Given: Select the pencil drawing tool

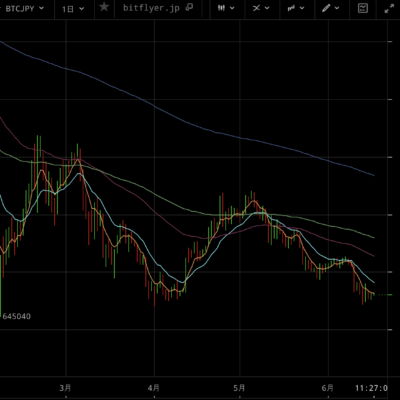Looking at the screenshot, I should [x=326, y=8].
